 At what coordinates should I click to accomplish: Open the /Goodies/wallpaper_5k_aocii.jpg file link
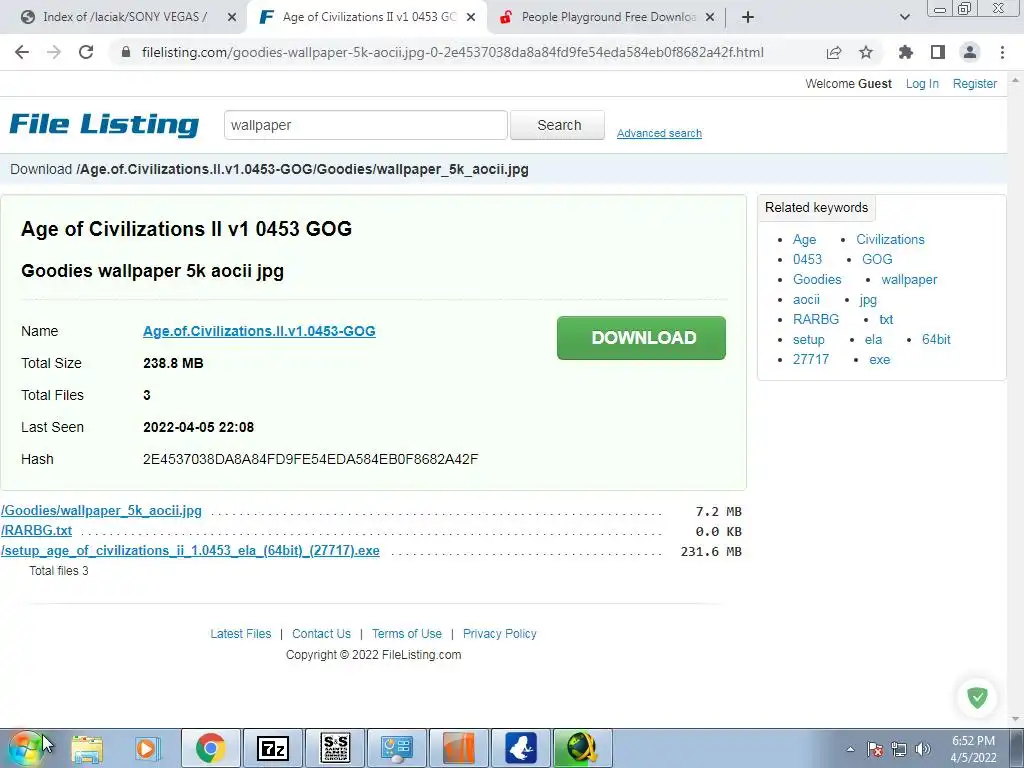pos(101,511)
